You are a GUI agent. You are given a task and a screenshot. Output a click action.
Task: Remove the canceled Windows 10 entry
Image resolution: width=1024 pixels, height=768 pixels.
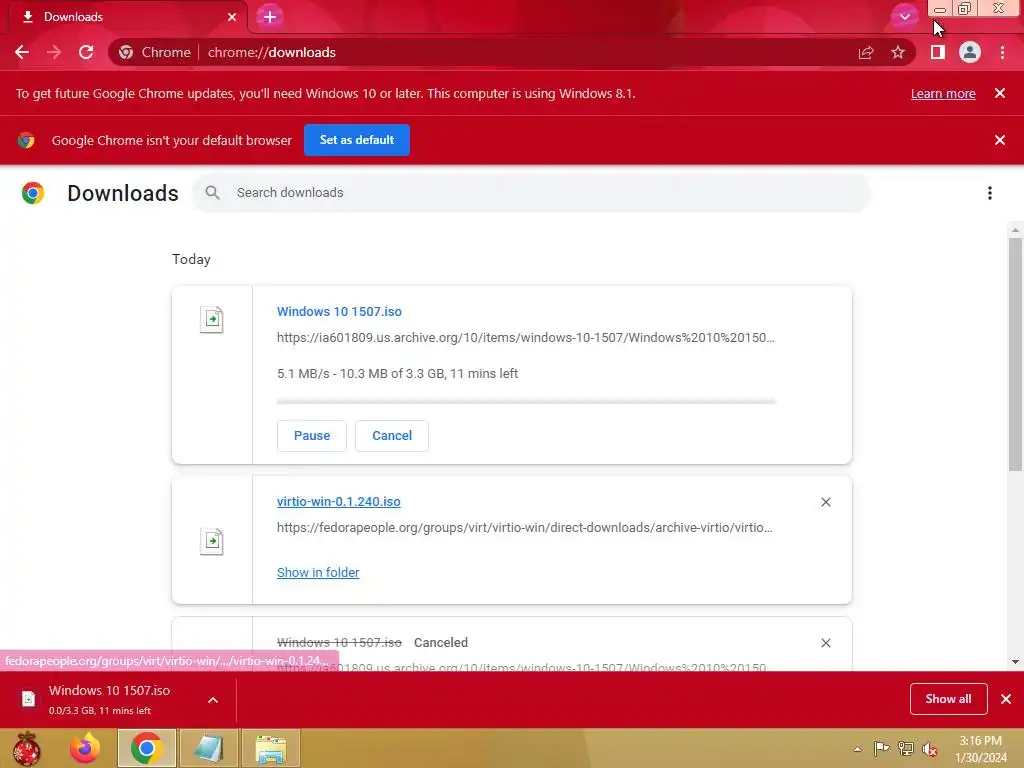pos(825,643)
